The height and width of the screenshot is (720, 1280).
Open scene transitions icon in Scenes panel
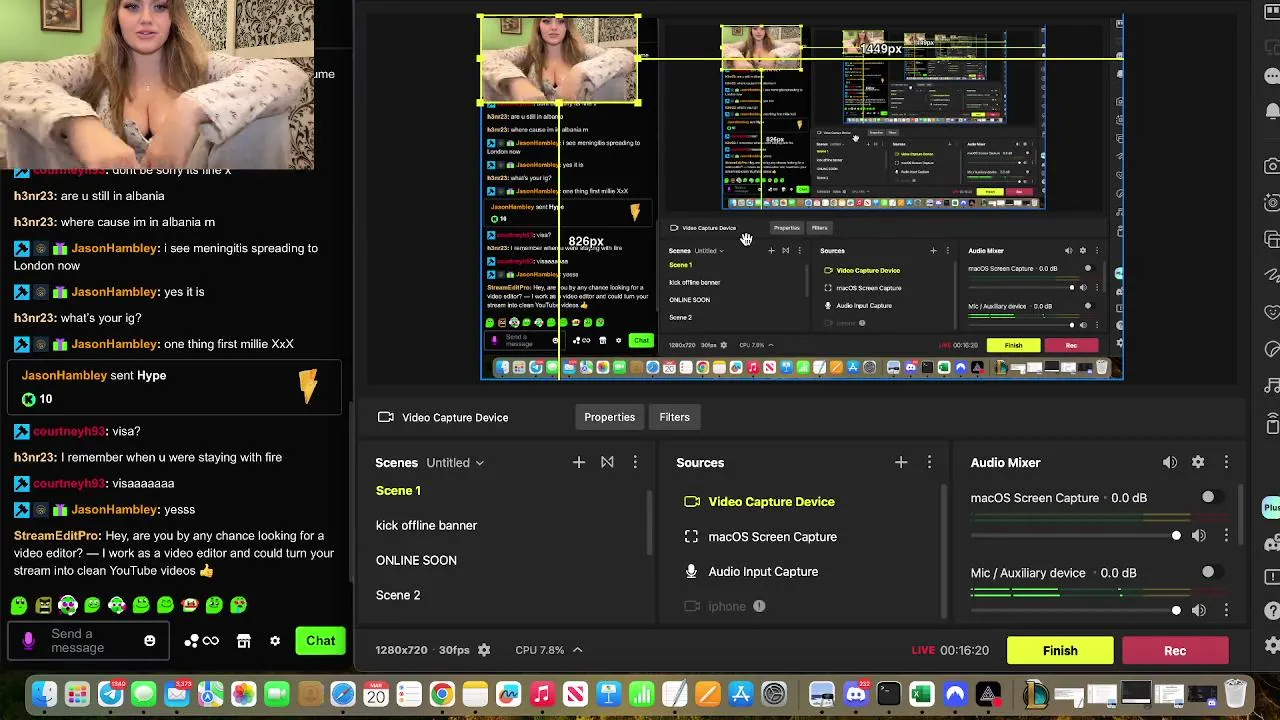click(x=607, y=462)
